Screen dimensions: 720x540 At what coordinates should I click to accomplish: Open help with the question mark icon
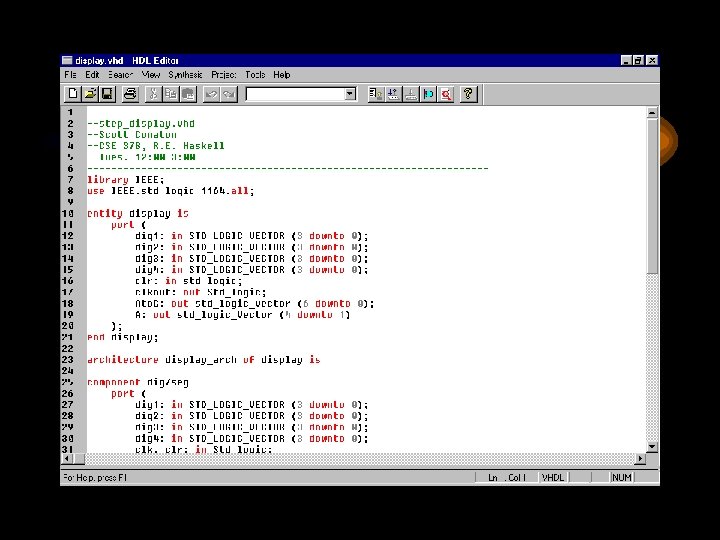point(469,94)
